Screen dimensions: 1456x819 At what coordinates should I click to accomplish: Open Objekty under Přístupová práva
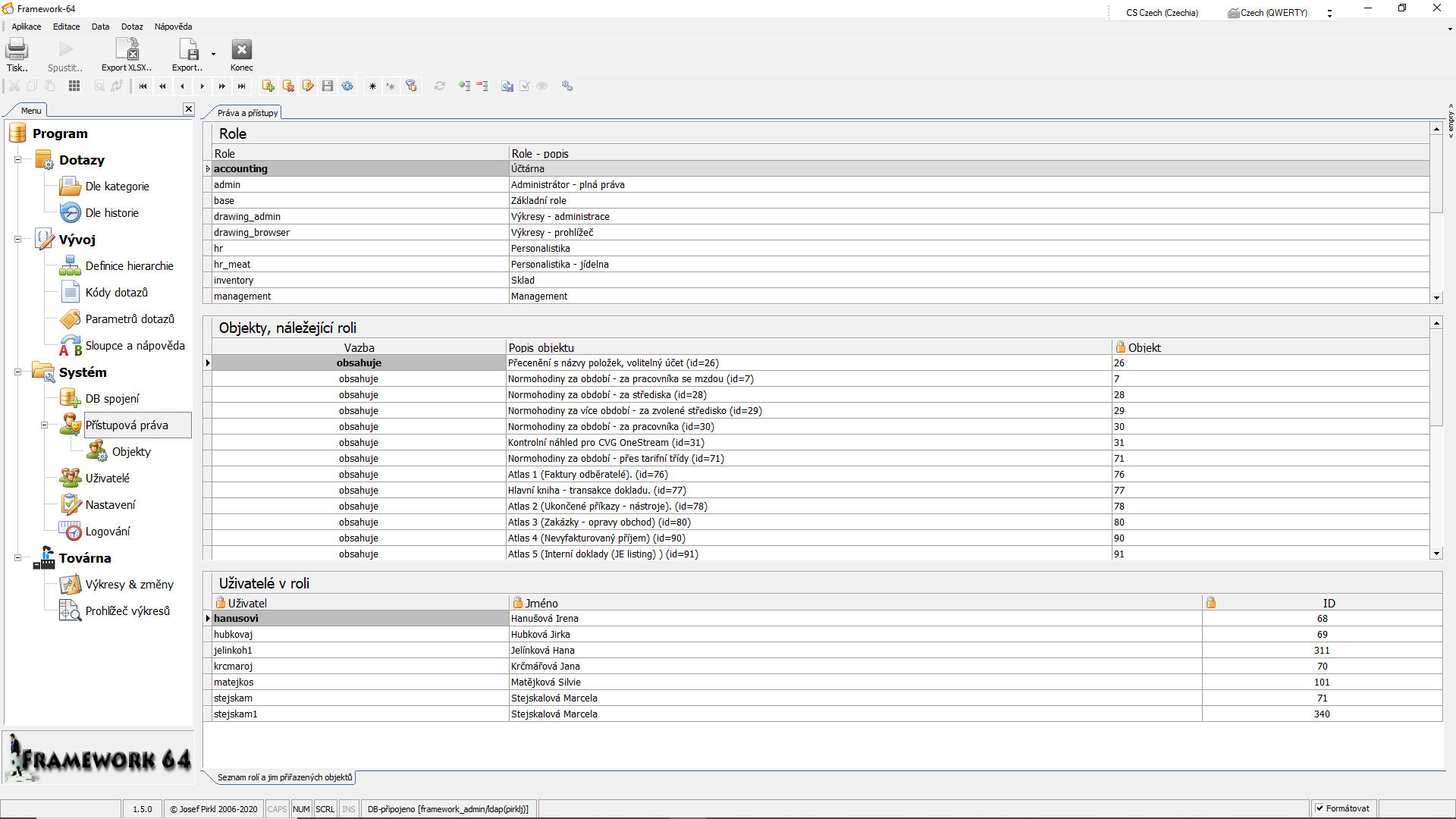[131, 452]
